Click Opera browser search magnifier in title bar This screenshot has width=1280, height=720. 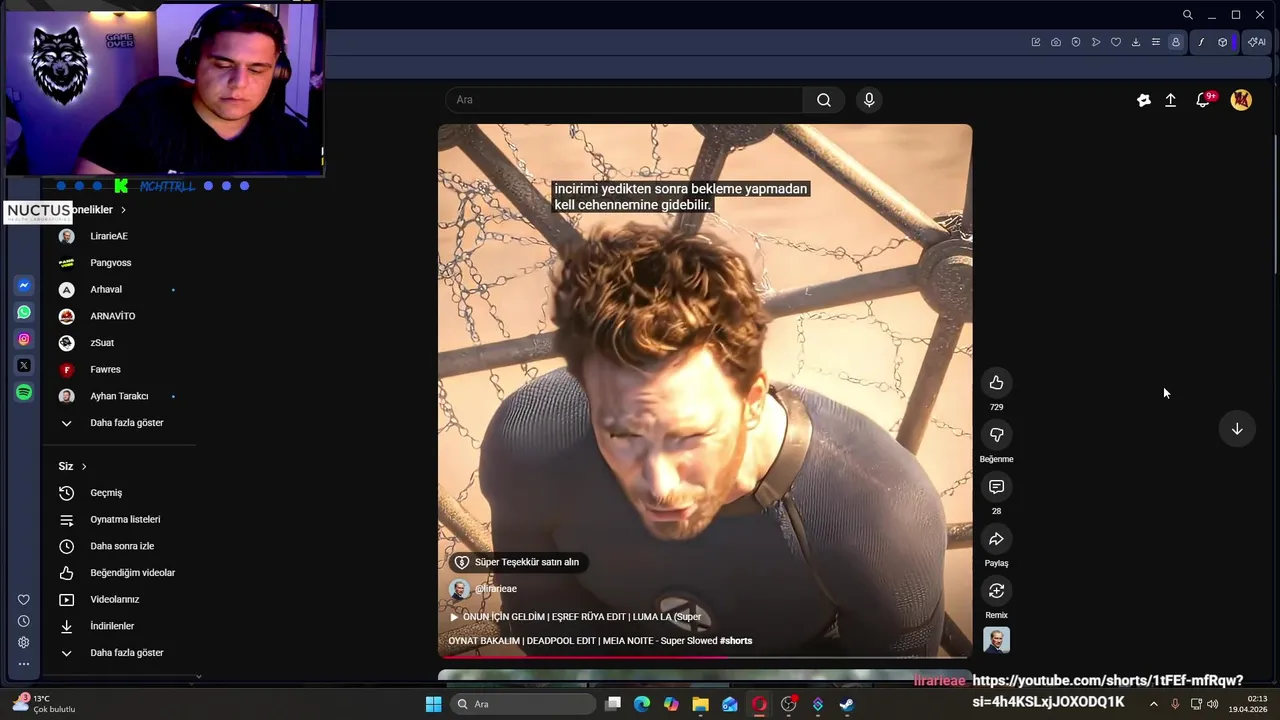click(x=1187, y=15)
